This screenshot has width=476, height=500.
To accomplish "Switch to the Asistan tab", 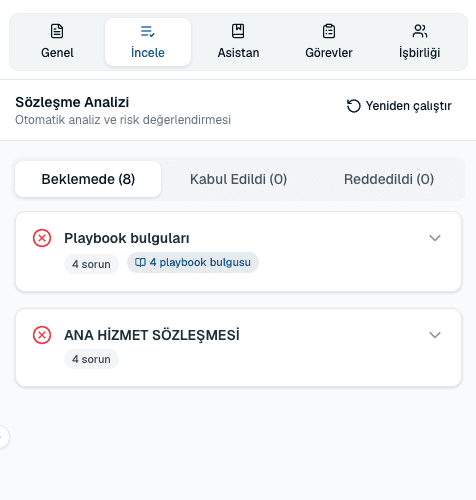I will (238, 42).
